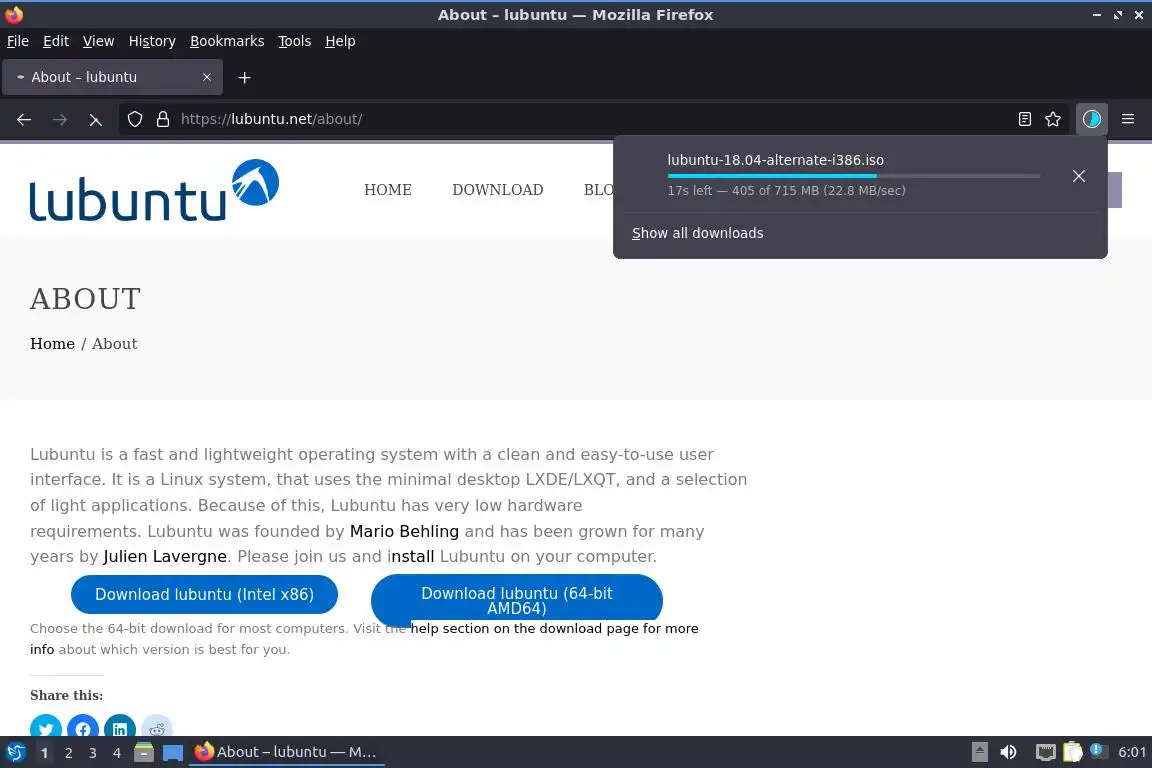Bookmark this page with star icon
The image size is (1152, 768).
coord(1053,119)
